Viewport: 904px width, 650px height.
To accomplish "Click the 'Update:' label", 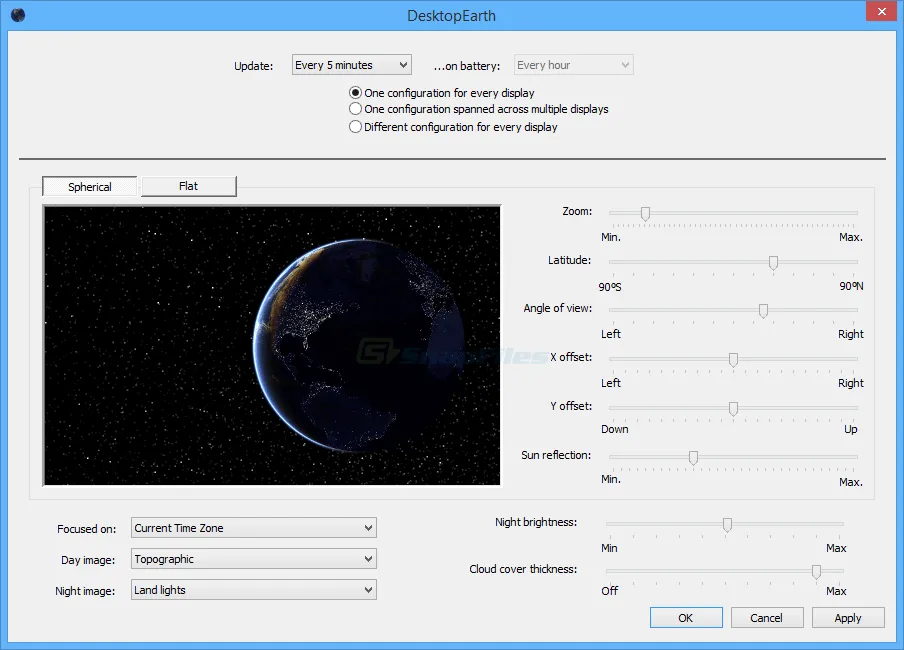I will tap(254, 66).
